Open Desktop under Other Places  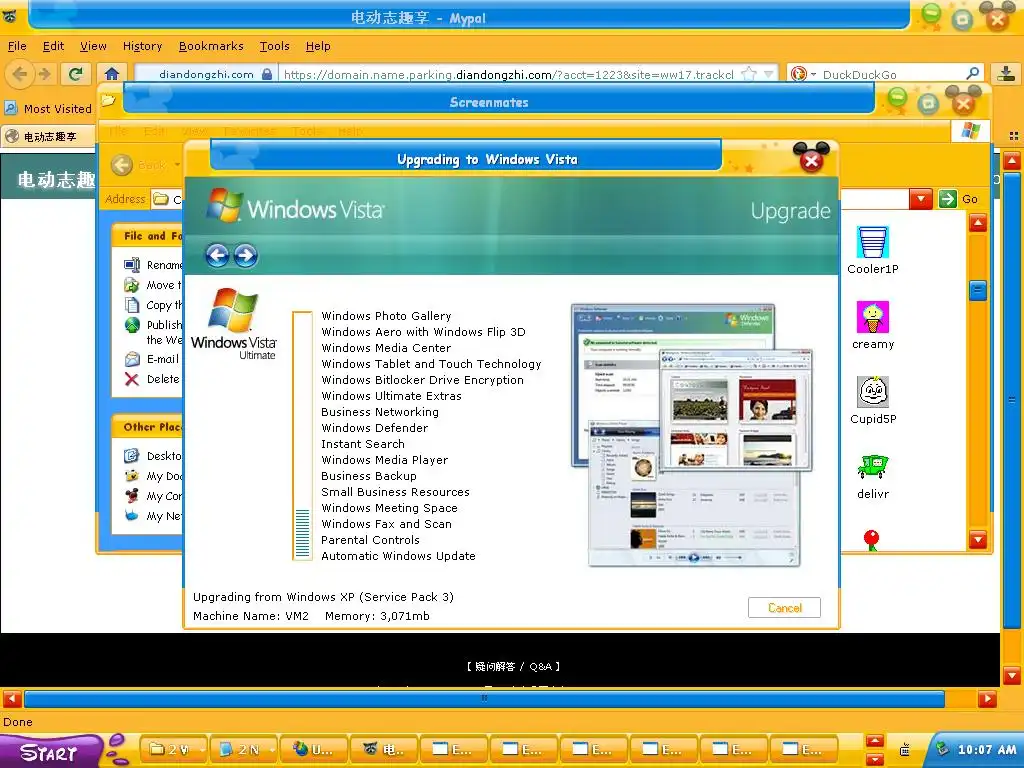153,456
